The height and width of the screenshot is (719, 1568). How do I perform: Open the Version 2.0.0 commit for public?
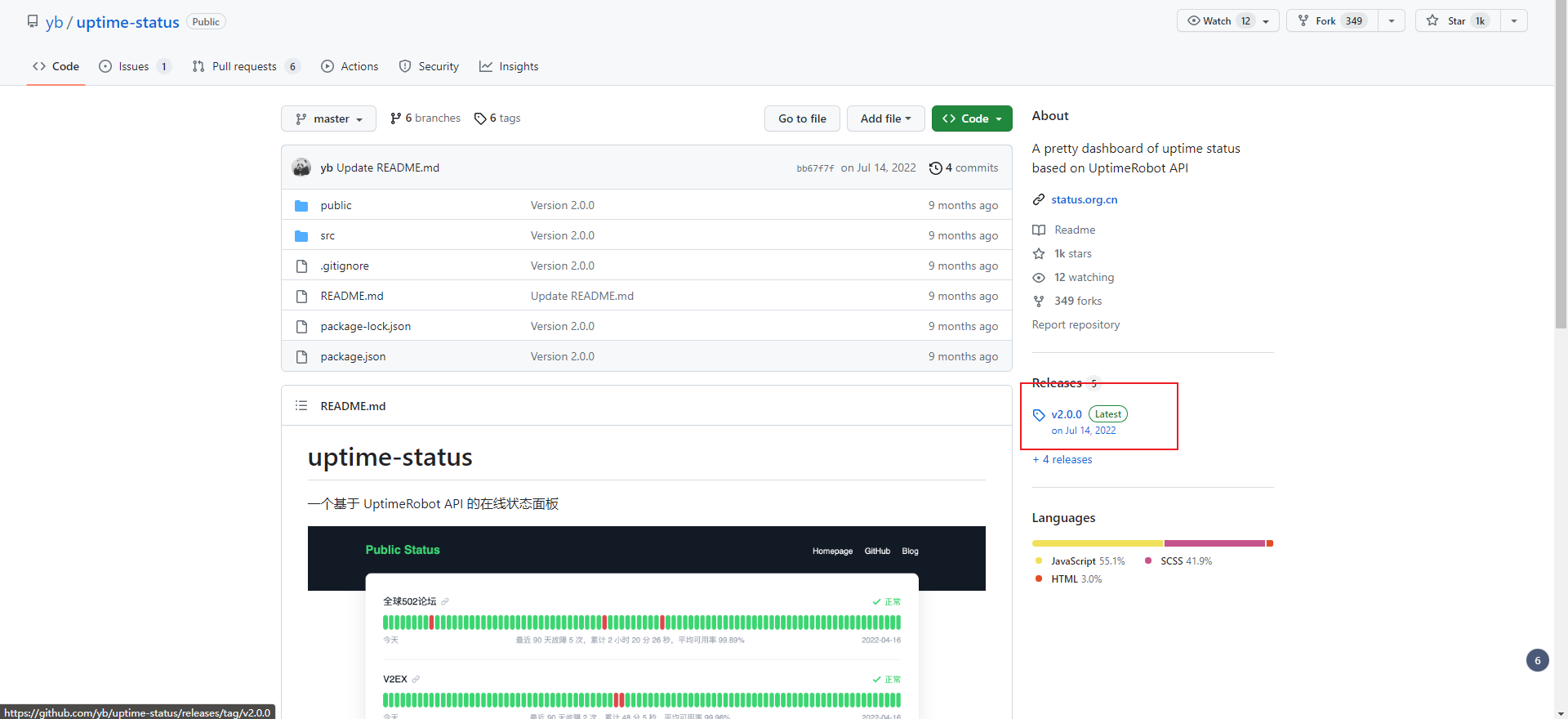[x=562, y=205]
